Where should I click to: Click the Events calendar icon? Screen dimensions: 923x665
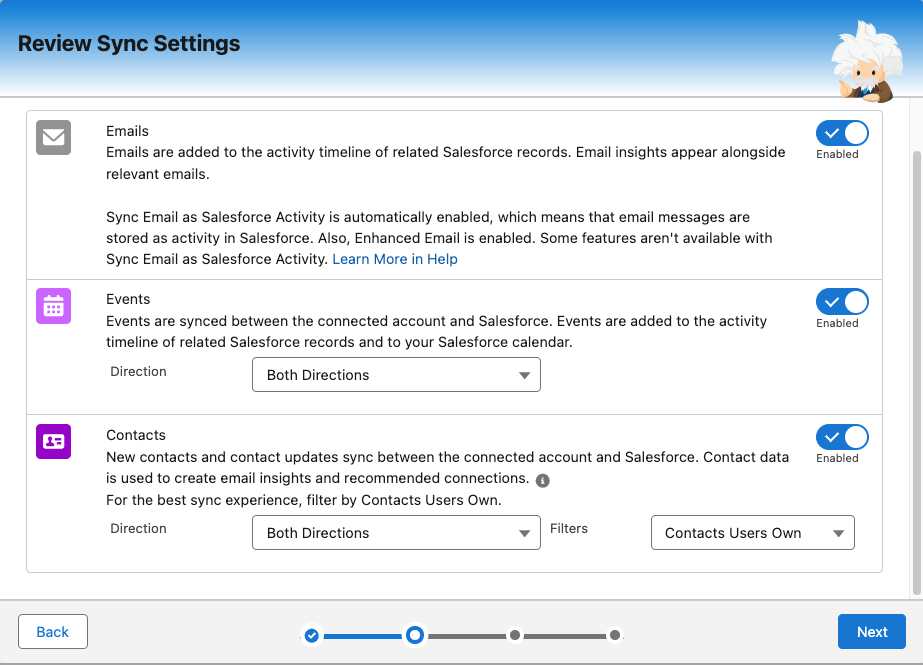coord(54,306)
